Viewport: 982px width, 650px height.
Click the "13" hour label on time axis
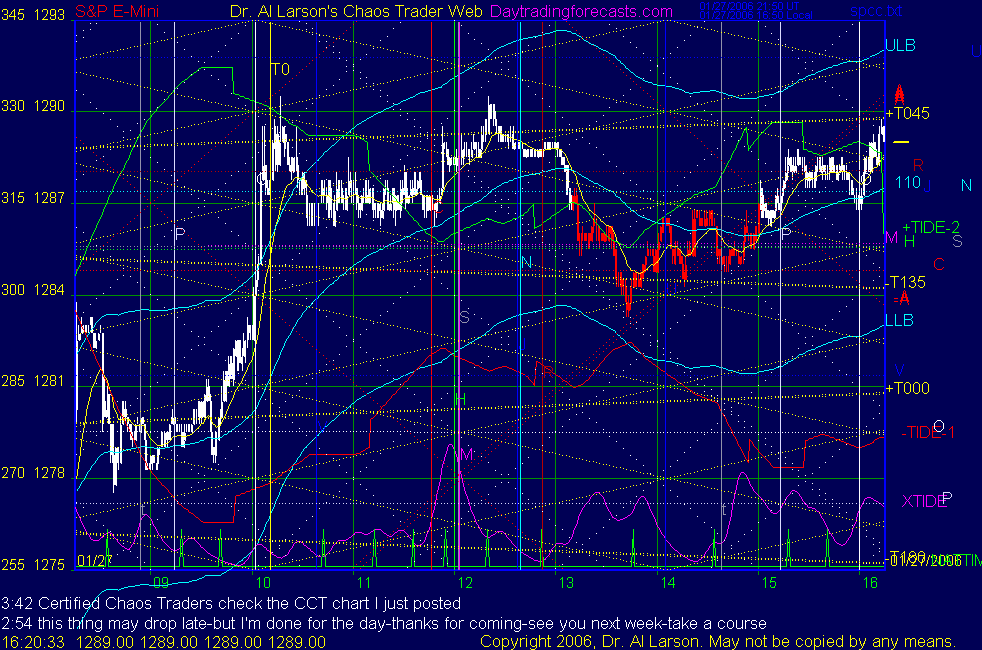click(x=566, y=583)
